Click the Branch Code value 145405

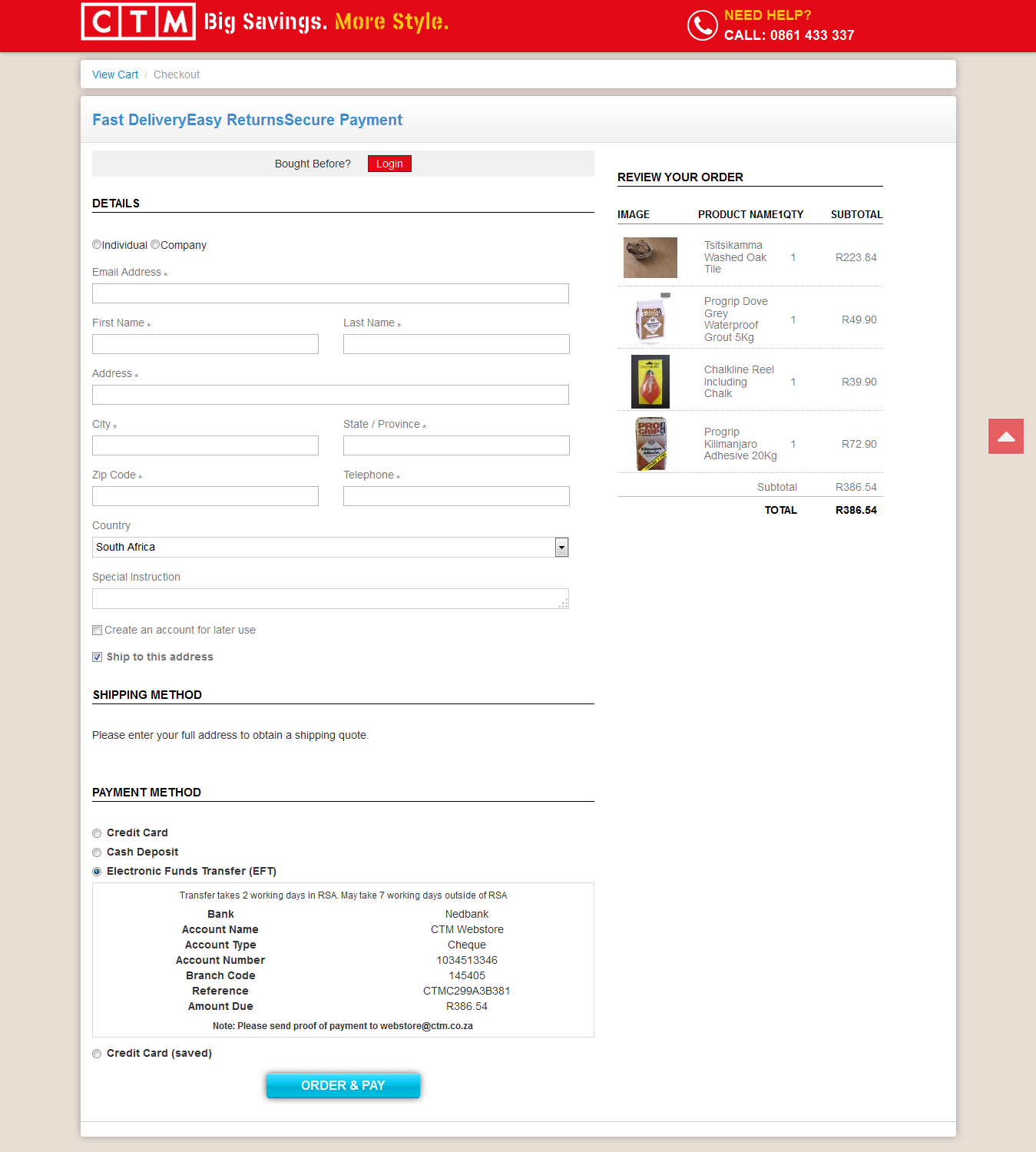(467, 975)
